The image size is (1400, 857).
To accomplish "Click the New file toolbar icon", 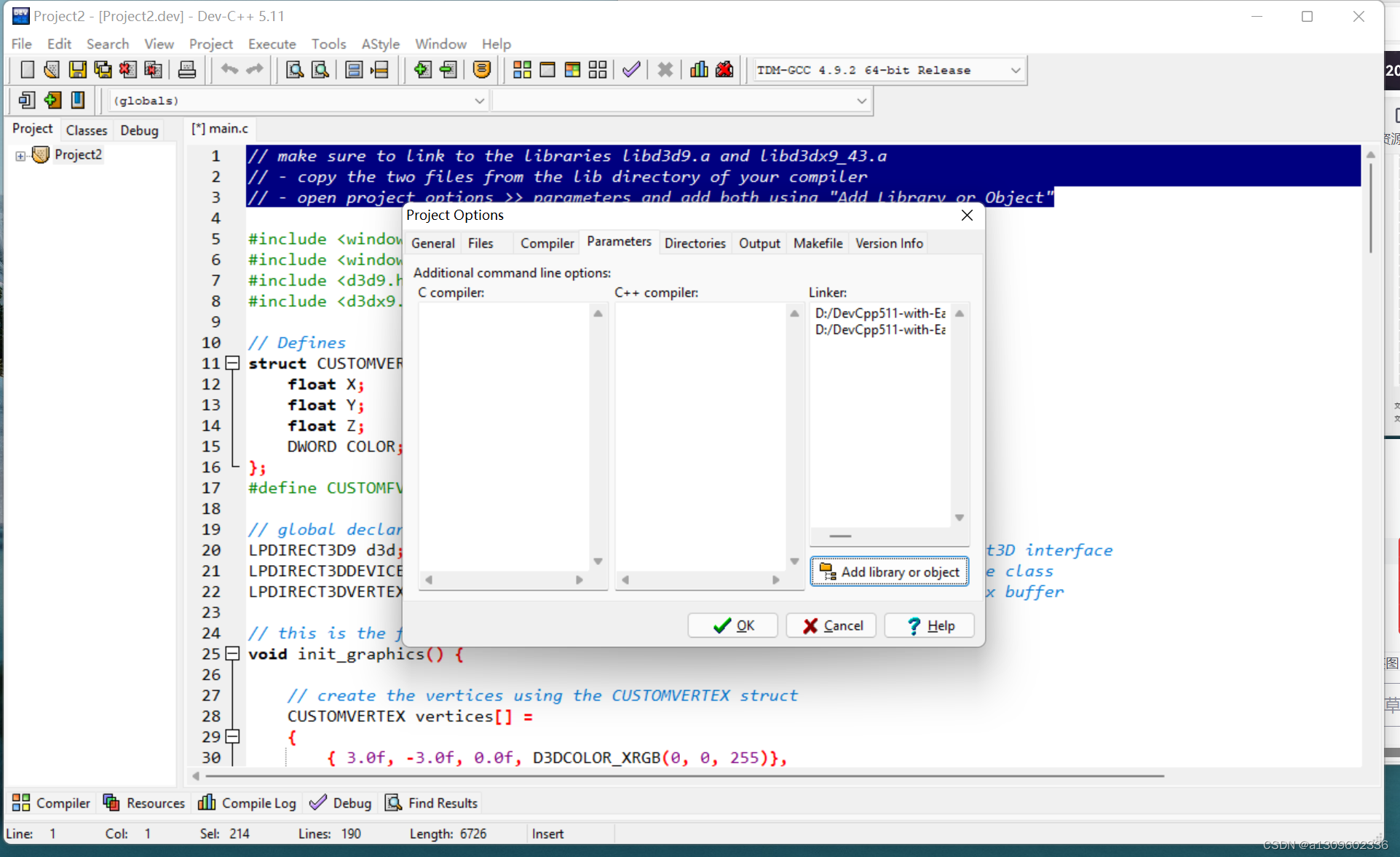I will click(x=27, y=70).
